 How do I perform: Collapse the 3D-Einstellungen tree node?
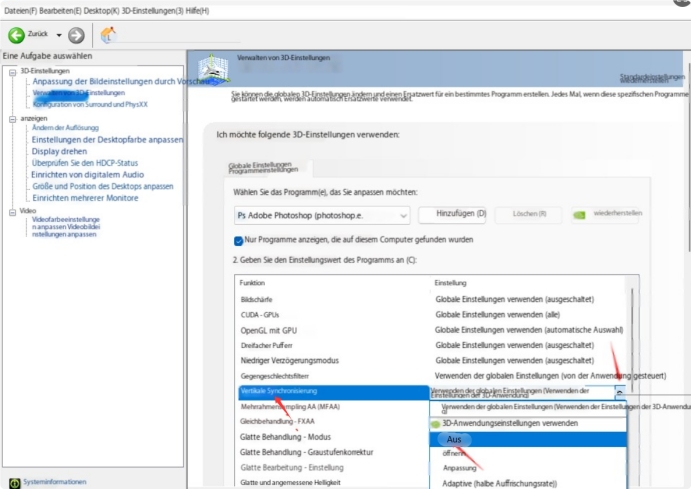click(x=12, y=72)
